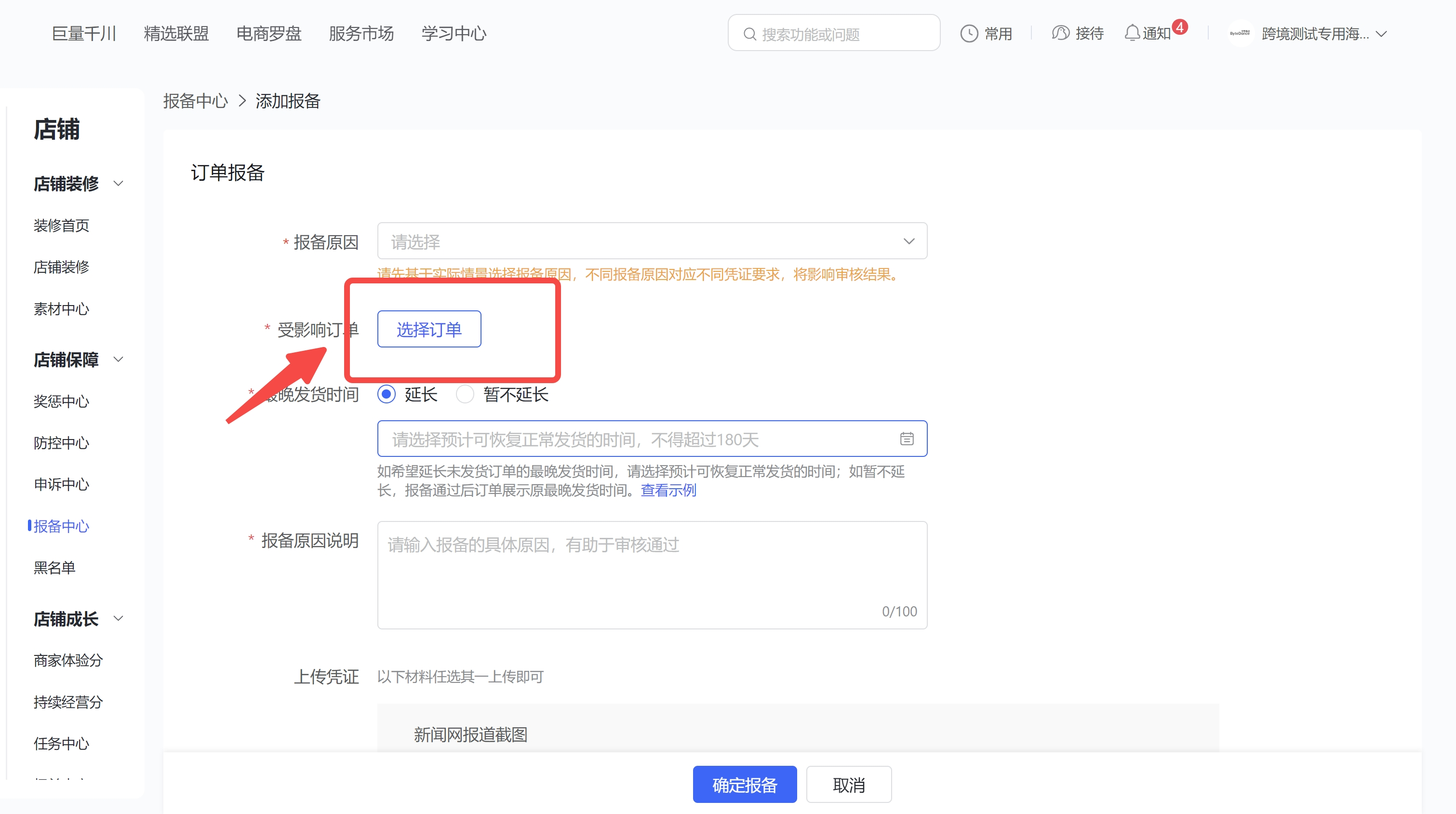Open notifications via the bell icon
Screen dimensions: 1456x814
(x=1131, y=33)
